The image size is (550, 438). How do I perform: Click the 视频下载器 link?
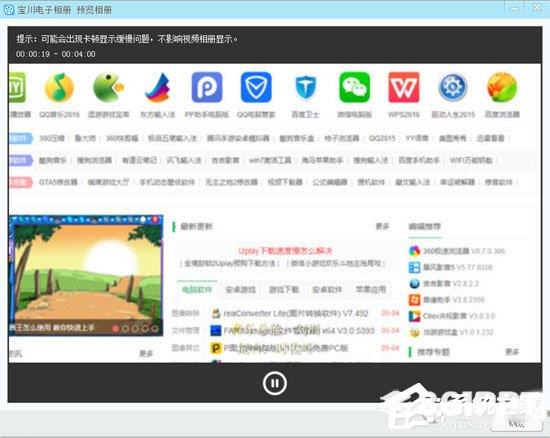coord(285,182)
